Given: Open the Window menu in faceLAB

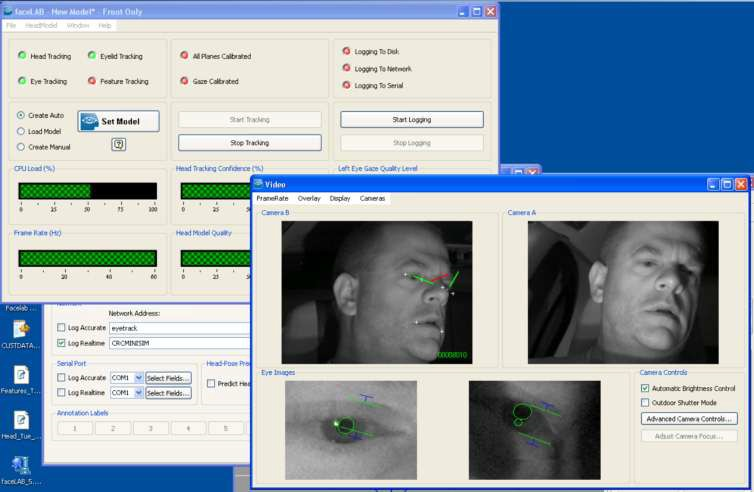Looking at the screenshot, I should click(78, 25).
